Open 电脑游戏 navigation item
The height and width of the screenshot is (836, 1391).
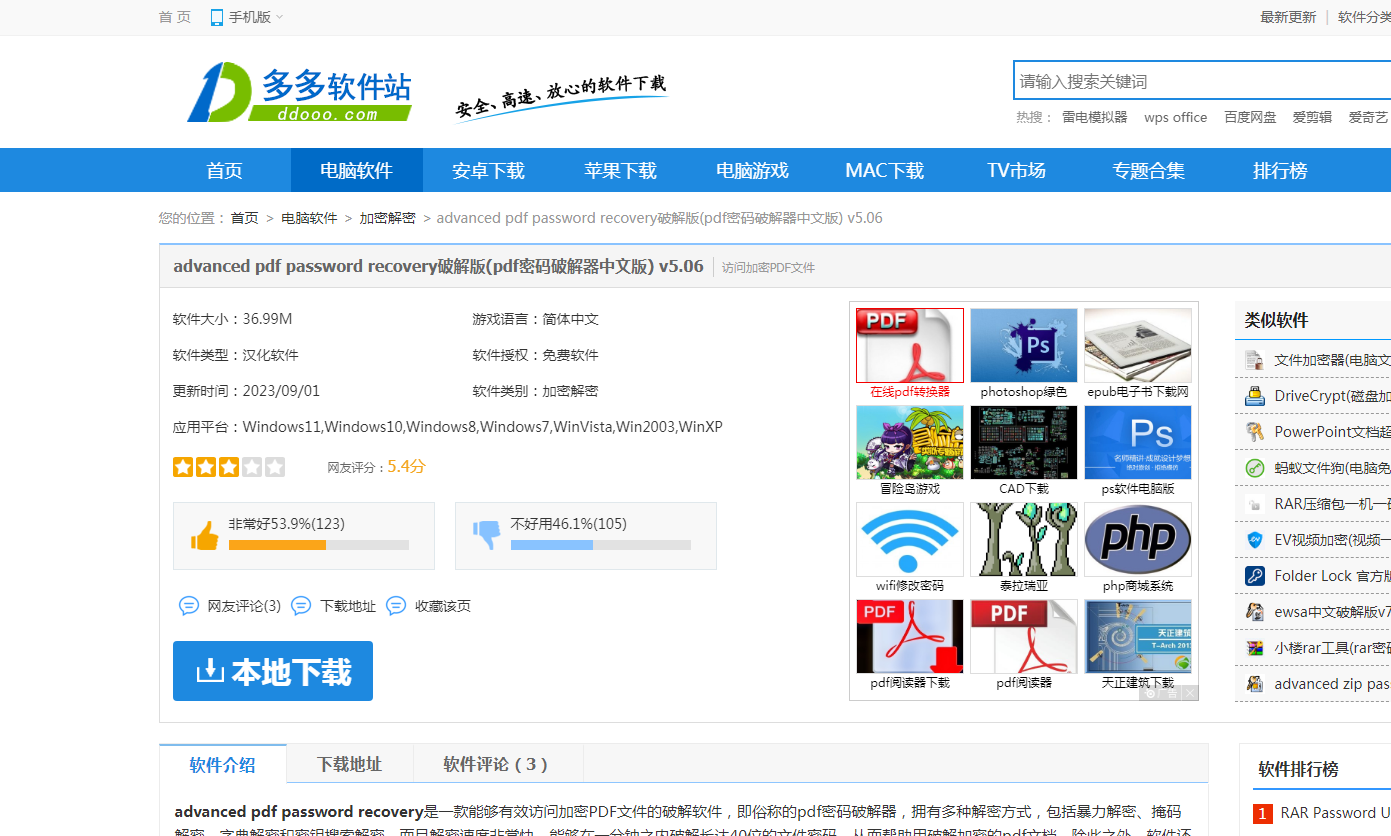tap(753, 170)
